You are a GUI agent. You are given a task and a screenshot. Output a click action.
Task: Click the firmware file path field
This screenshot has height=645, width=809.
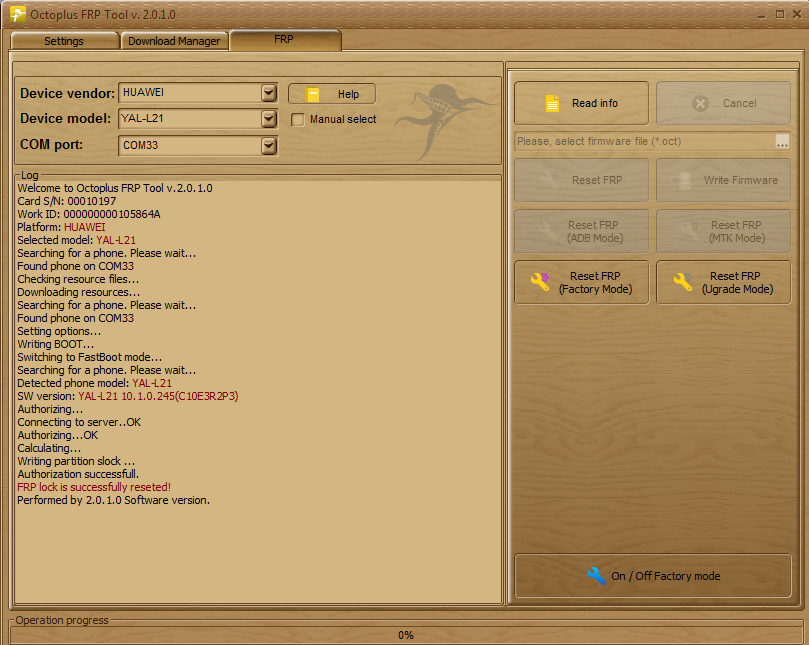pyautogui.click(x=645, y=141)
